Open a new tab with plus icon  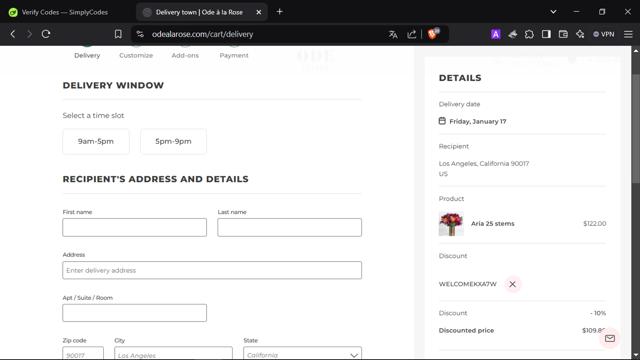280,12
